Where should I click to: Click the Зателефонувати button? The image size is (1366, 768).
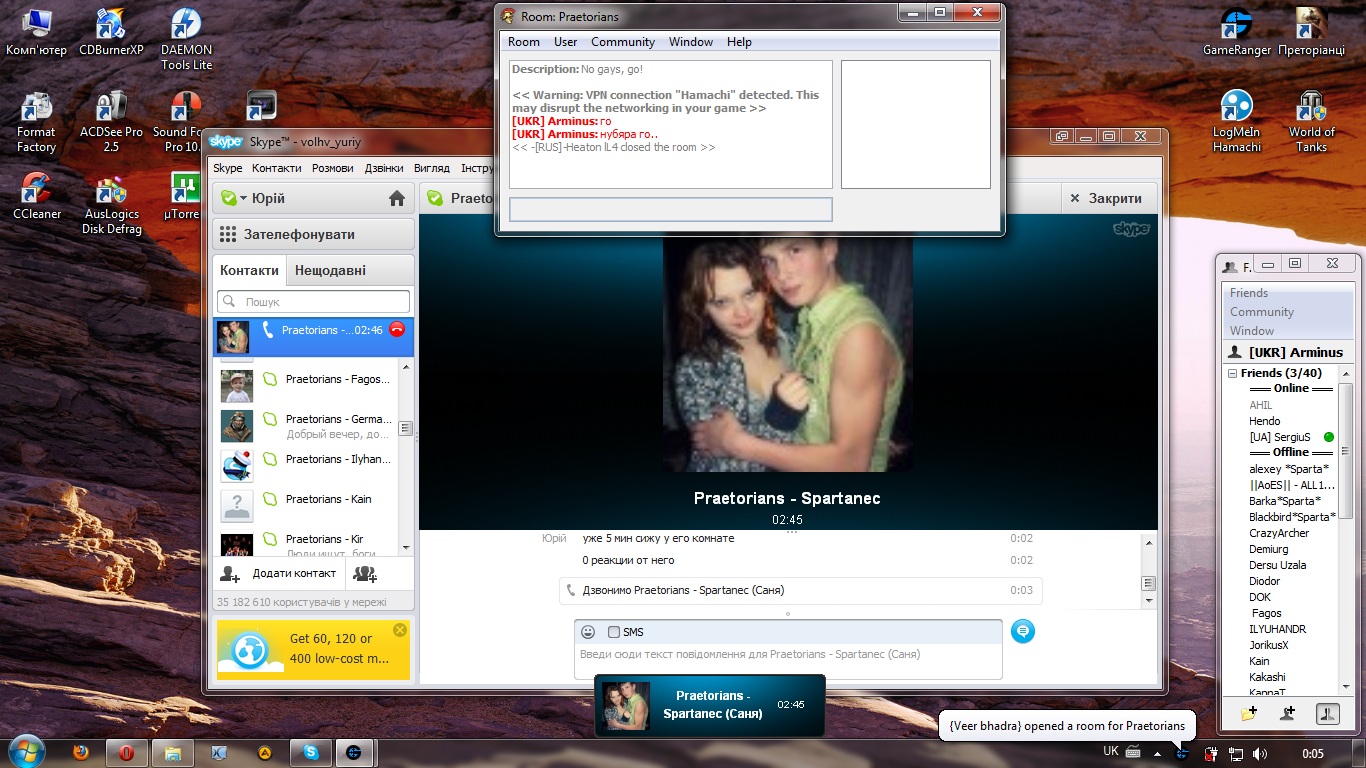pyautogui.click(x=313, y=234)
